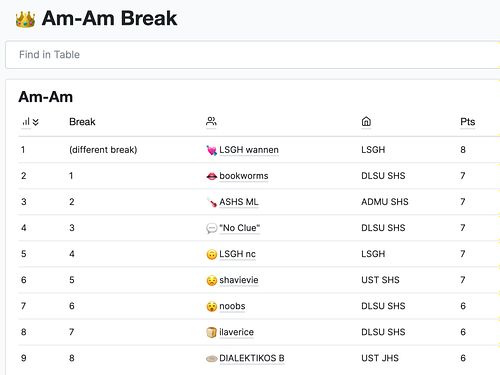Open the bookworms team link
The height and width of the screenshot is (375, 500).
[x=244, y=176]
